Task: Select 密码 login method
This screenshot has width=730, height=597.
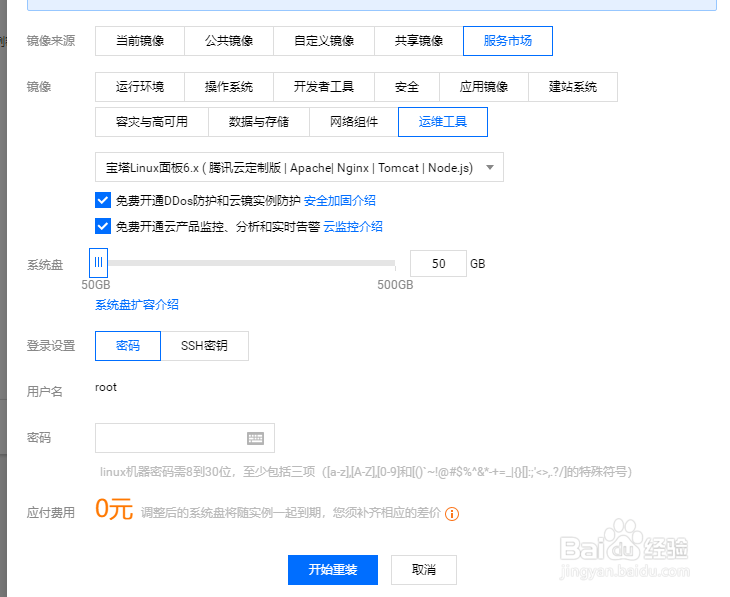Action: coord(128,346)
